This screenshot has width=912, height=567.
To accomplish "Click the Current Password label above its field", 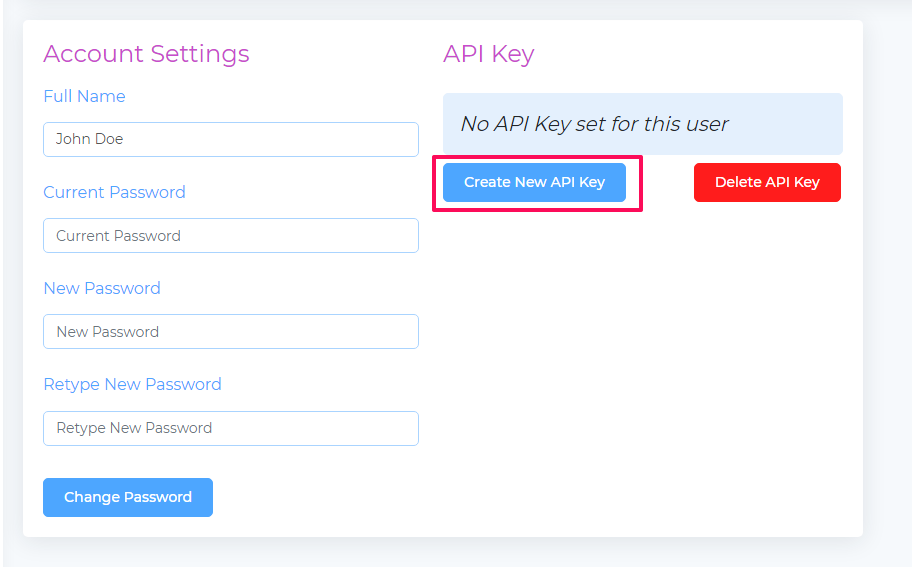I will (115, 192).
